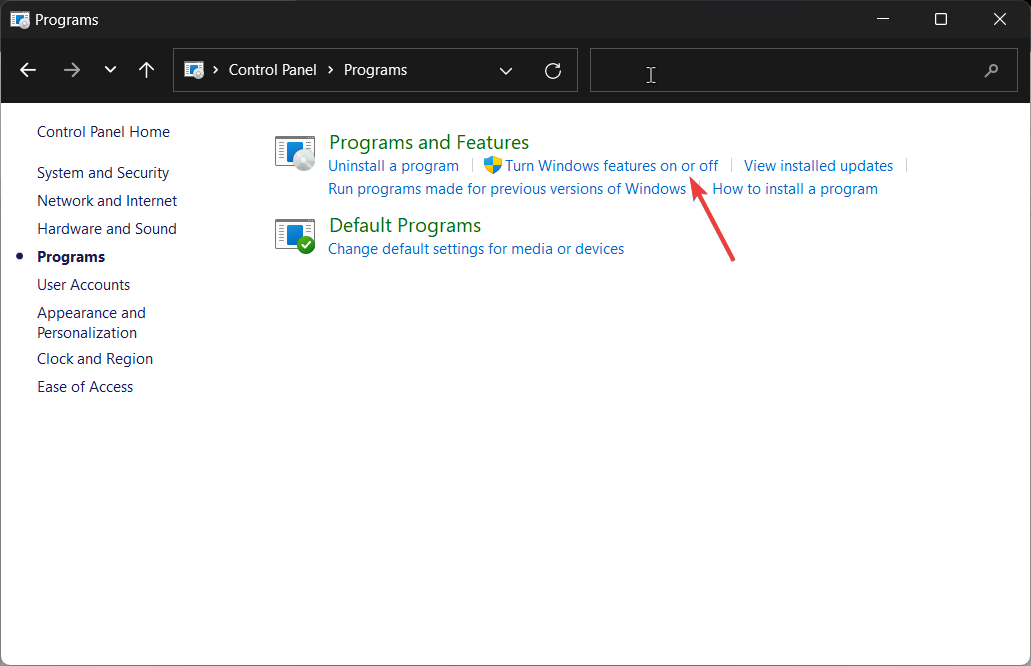Click the Programs and Features icon
Image resolution: width=1031 pixels, height=666 pixels.
[x=294, y=152]
